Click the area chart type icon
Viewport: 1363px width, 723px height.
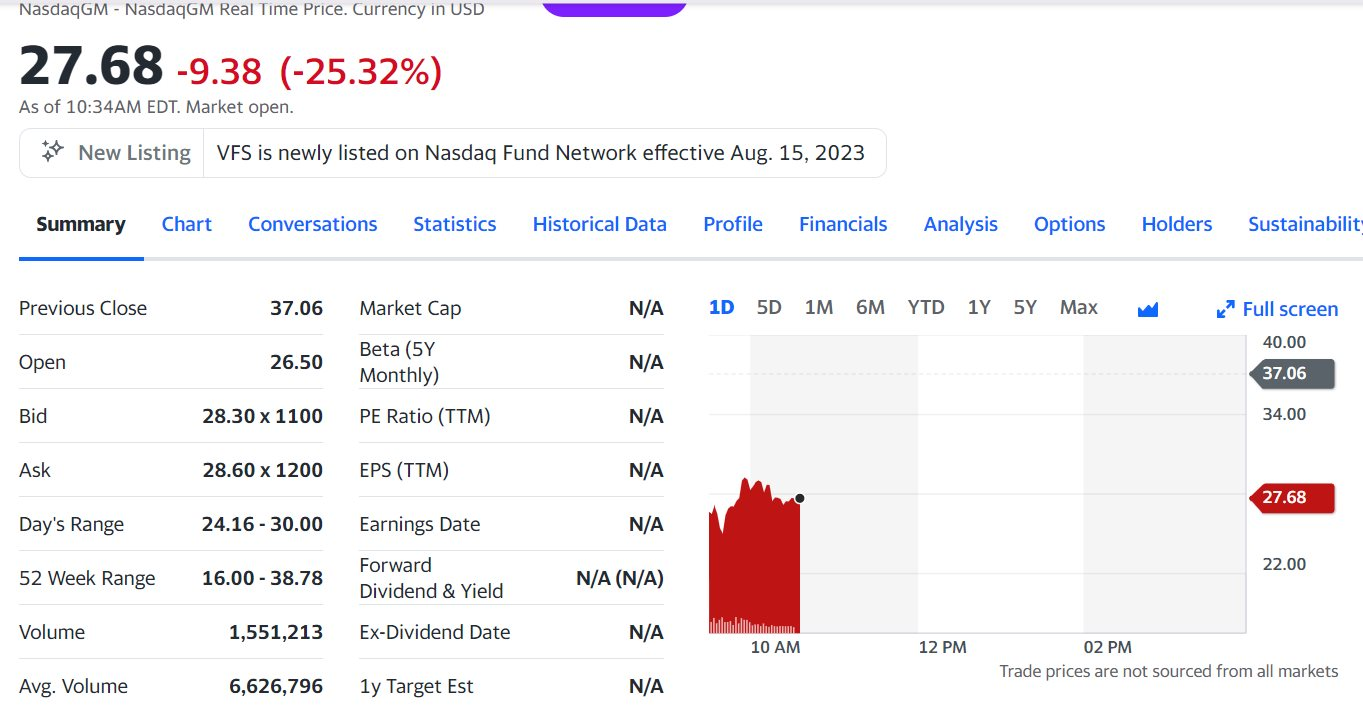coord(1148,309)
